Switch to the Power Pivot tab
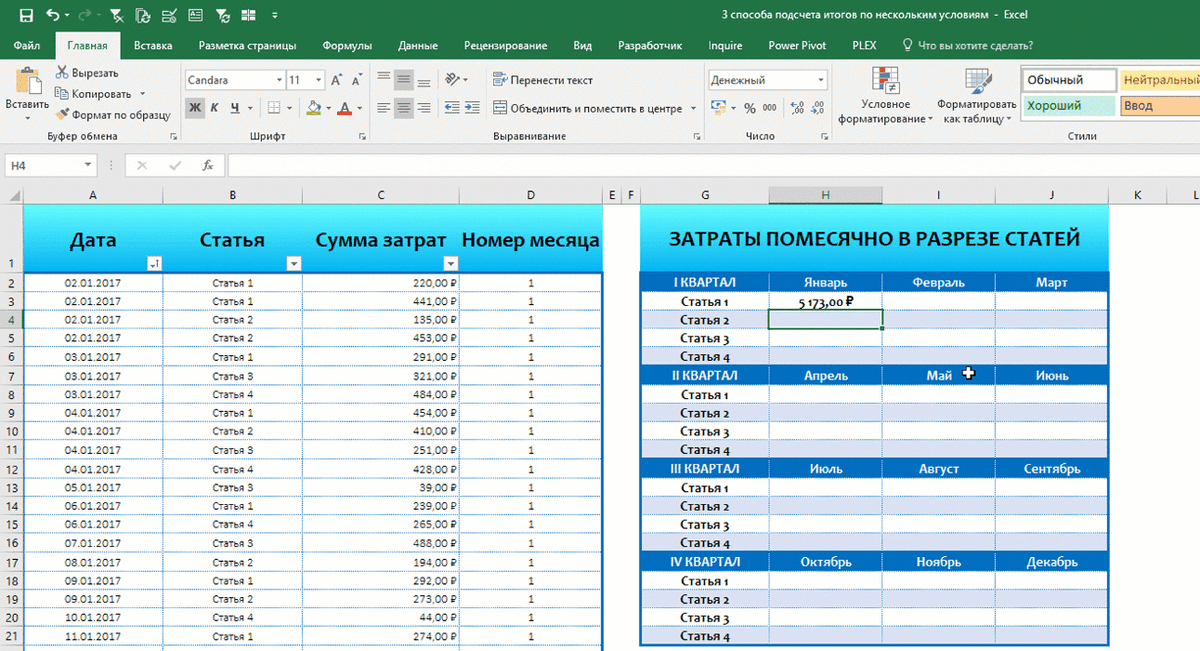 pyautogui.click(x=797, y=45)
